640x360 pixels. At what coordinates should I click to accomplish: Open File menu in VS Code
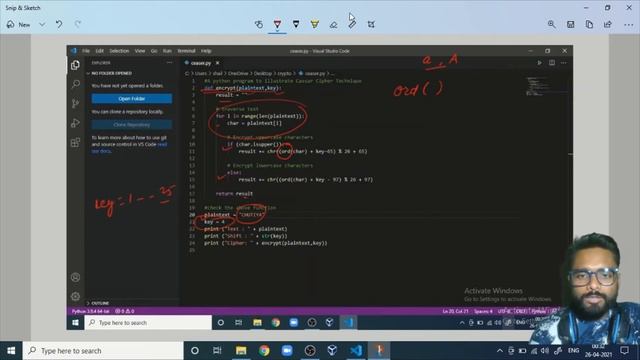86,51
